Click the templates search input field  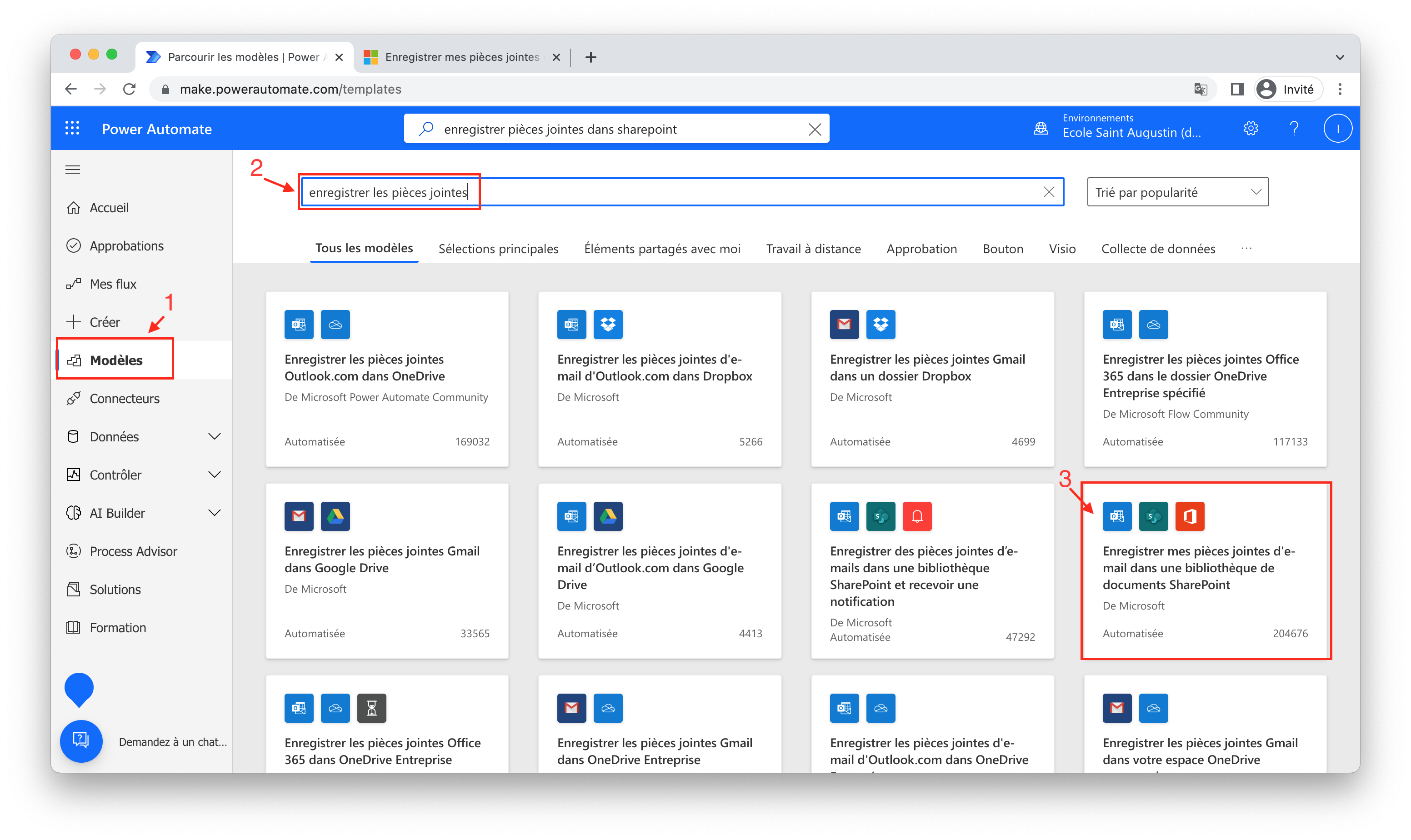click(x=682, y=192)
